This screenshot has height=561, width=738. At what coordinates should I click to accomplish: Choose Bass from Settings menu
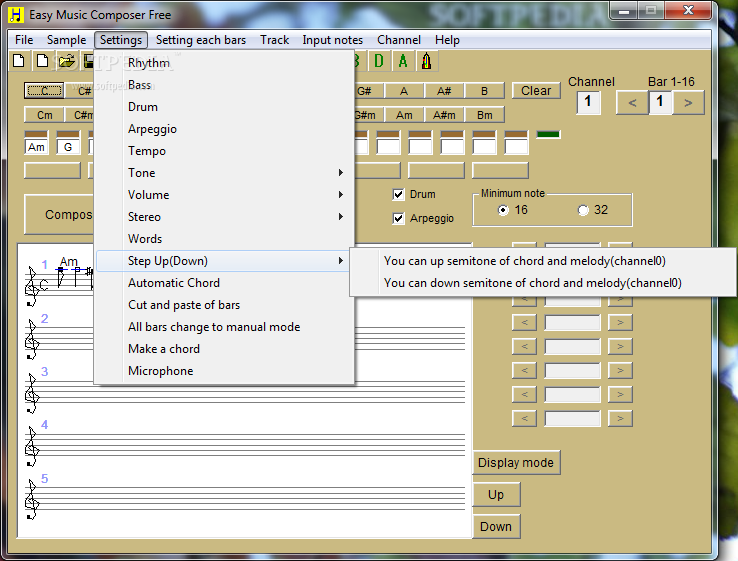pyautogui.click(x=225, y=85)
